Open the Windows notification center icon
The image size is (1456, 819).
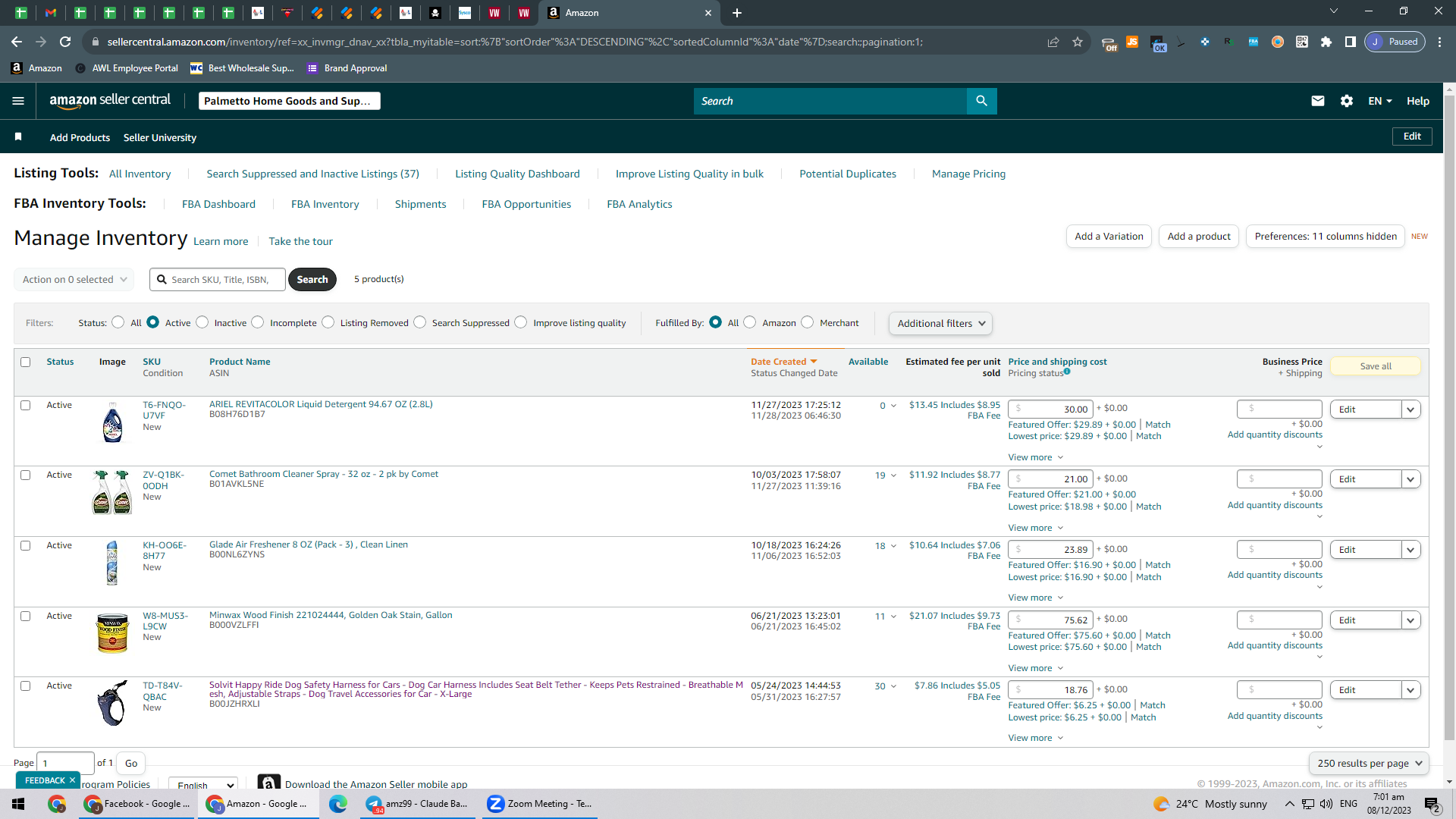pyautogui.click(x=1432, y=805)
